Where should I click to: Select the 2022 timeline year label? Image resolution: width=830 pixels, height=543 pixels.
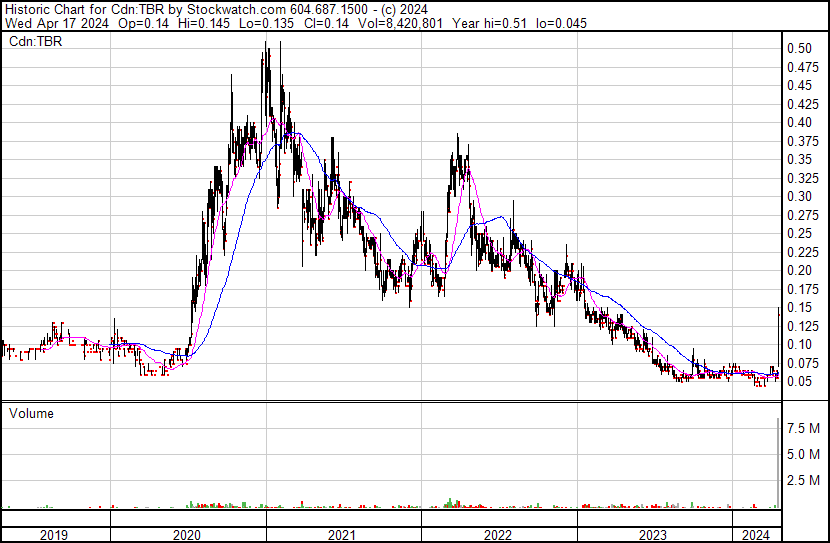(x=498, y=535)
